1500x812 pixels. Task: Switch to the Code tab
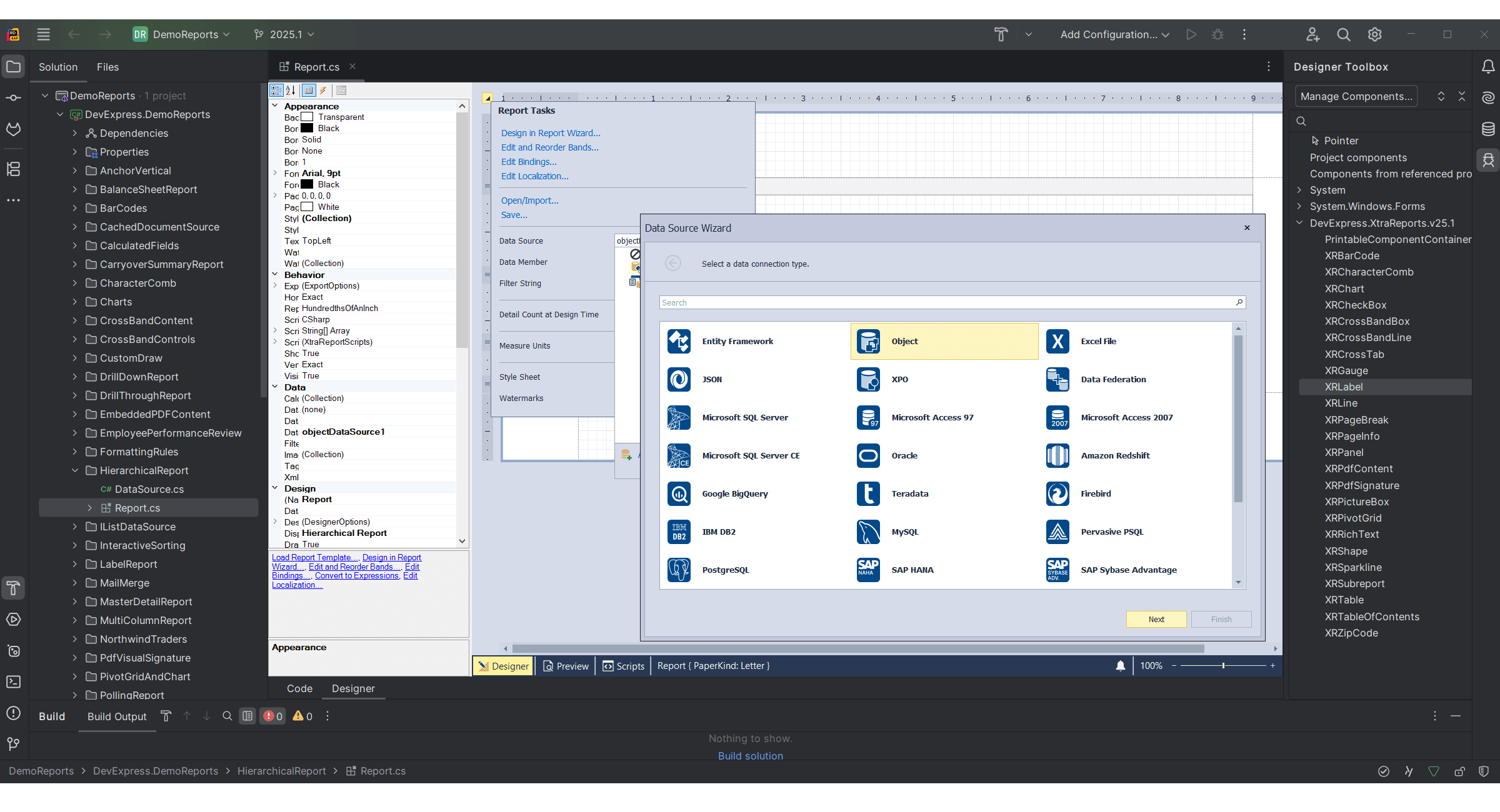click(299, 688)
